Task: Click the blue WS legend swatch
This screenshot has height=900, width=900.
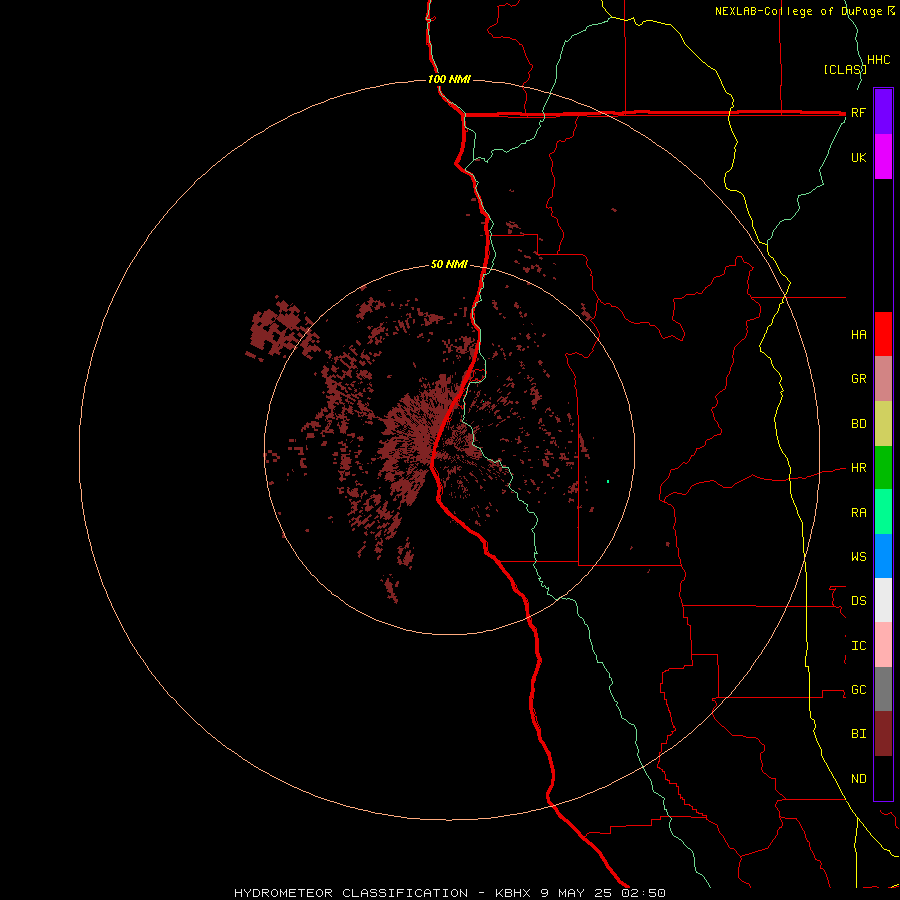Action: point(883,556)
